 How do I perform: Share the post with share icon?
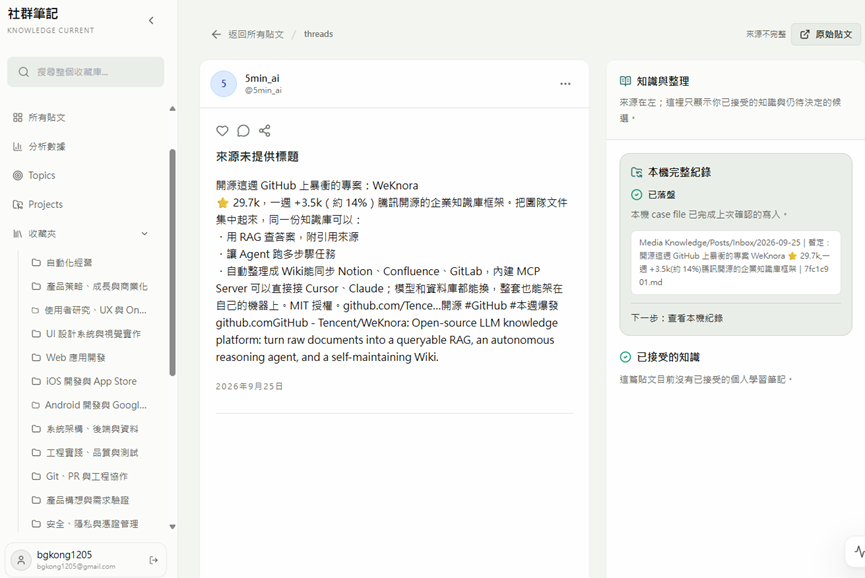pyautogui.click(x=265, y=131)
